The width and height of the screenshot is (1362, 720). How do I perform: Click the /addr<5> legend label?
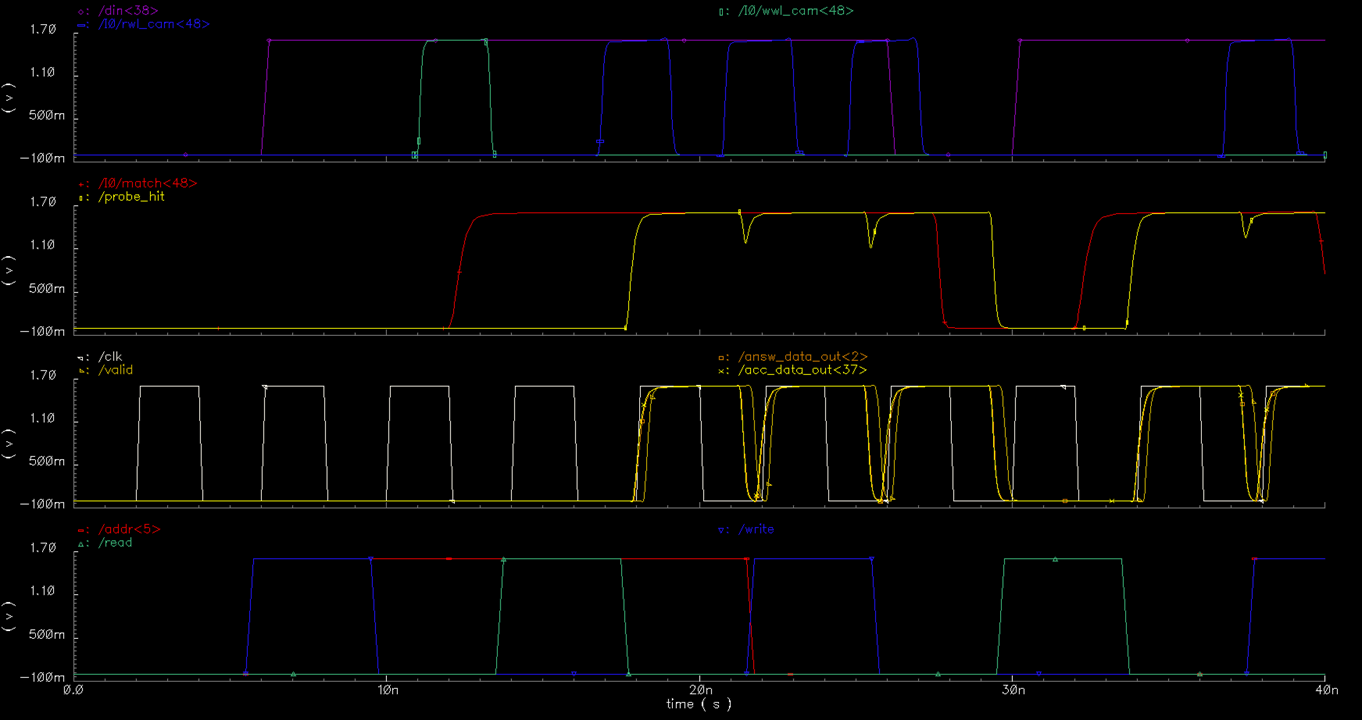click(x=128, y=529)
